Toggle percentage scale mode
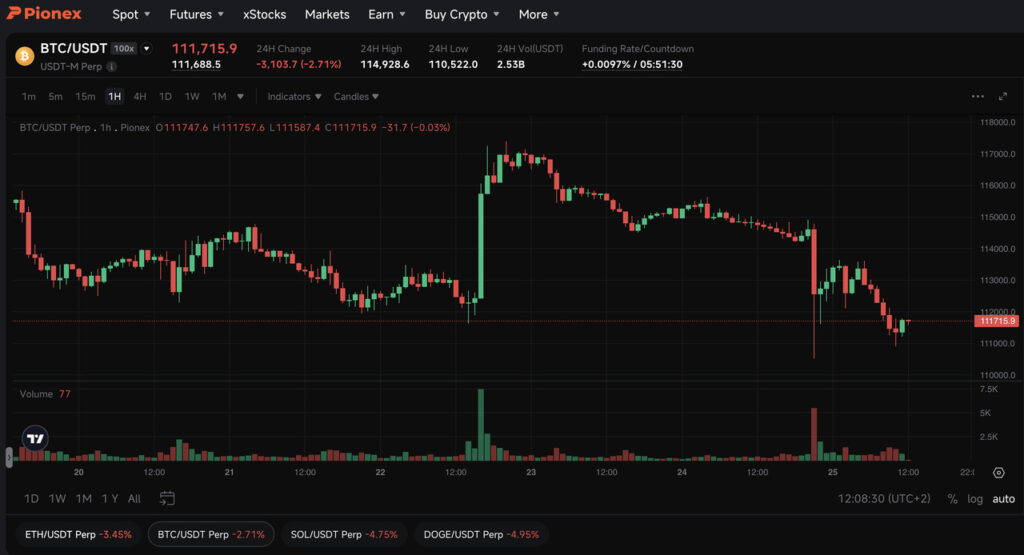1024x555 pixels. (952, 499)
